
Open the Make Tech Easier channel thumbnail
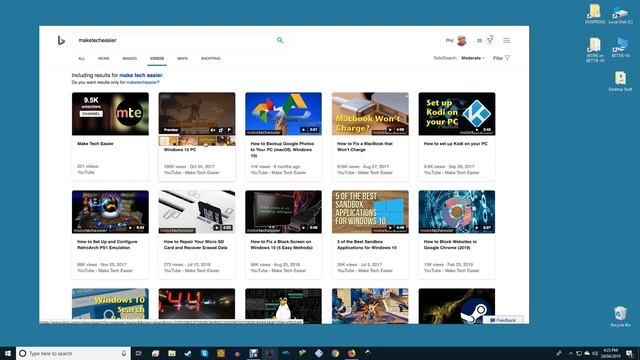(110, 114)
